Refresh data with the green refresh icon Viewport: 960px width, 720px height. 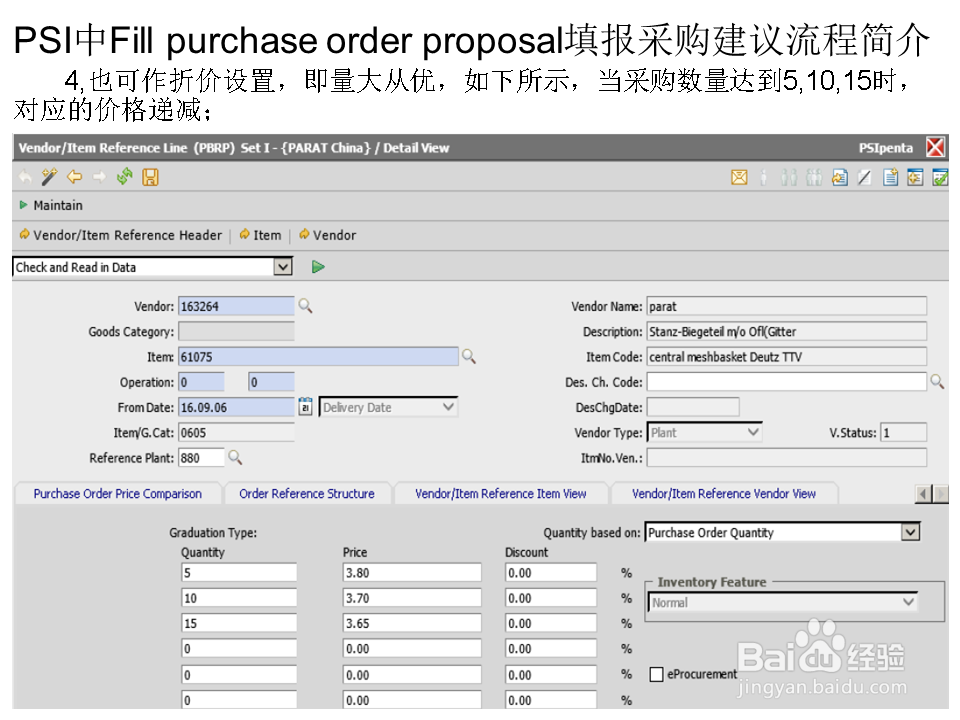[x=125, y=177]
